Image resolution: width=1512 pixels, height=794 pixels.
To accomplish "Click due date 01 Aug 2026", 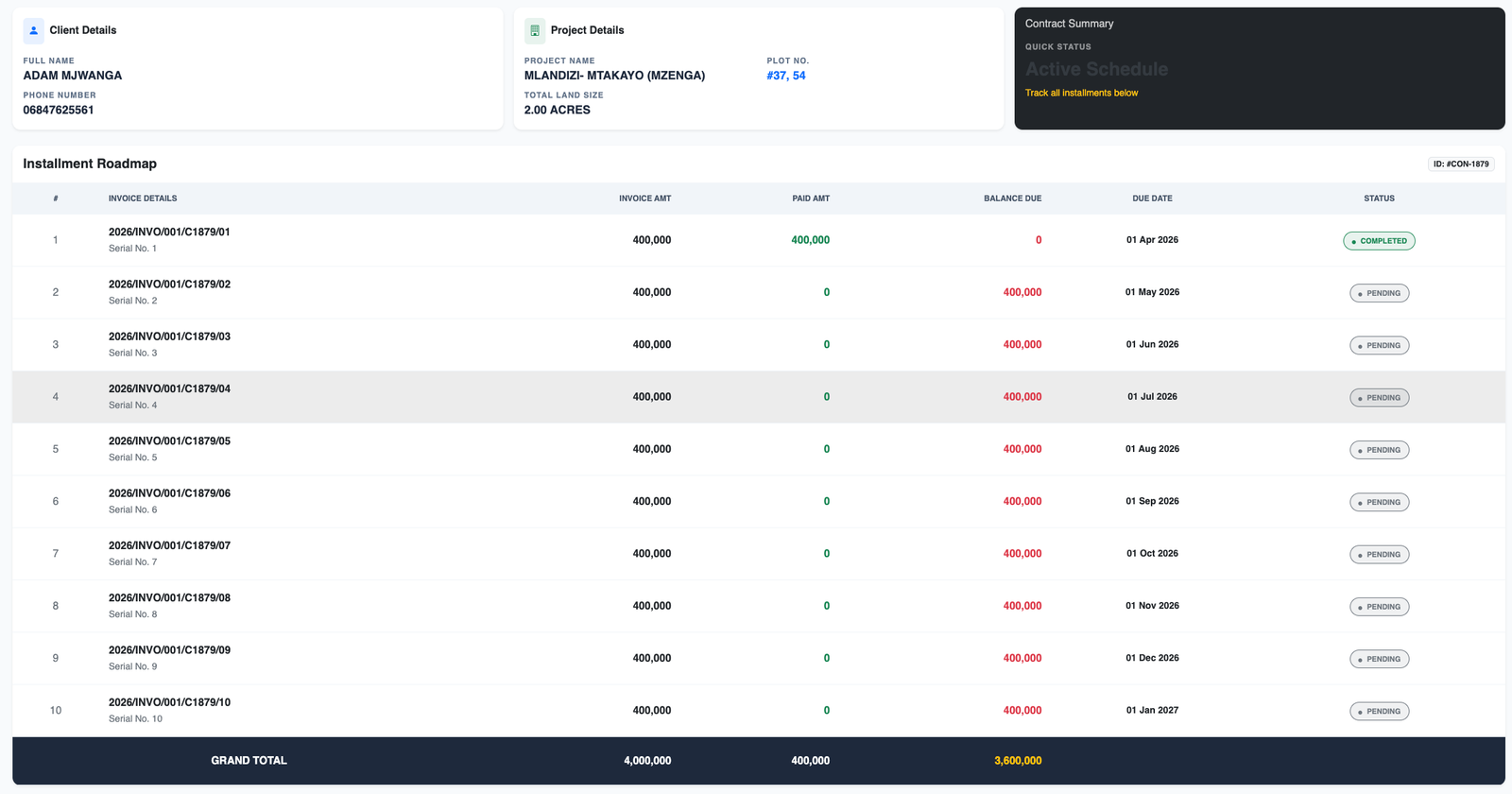I will pyautogui.click(x=1152, y=449).
